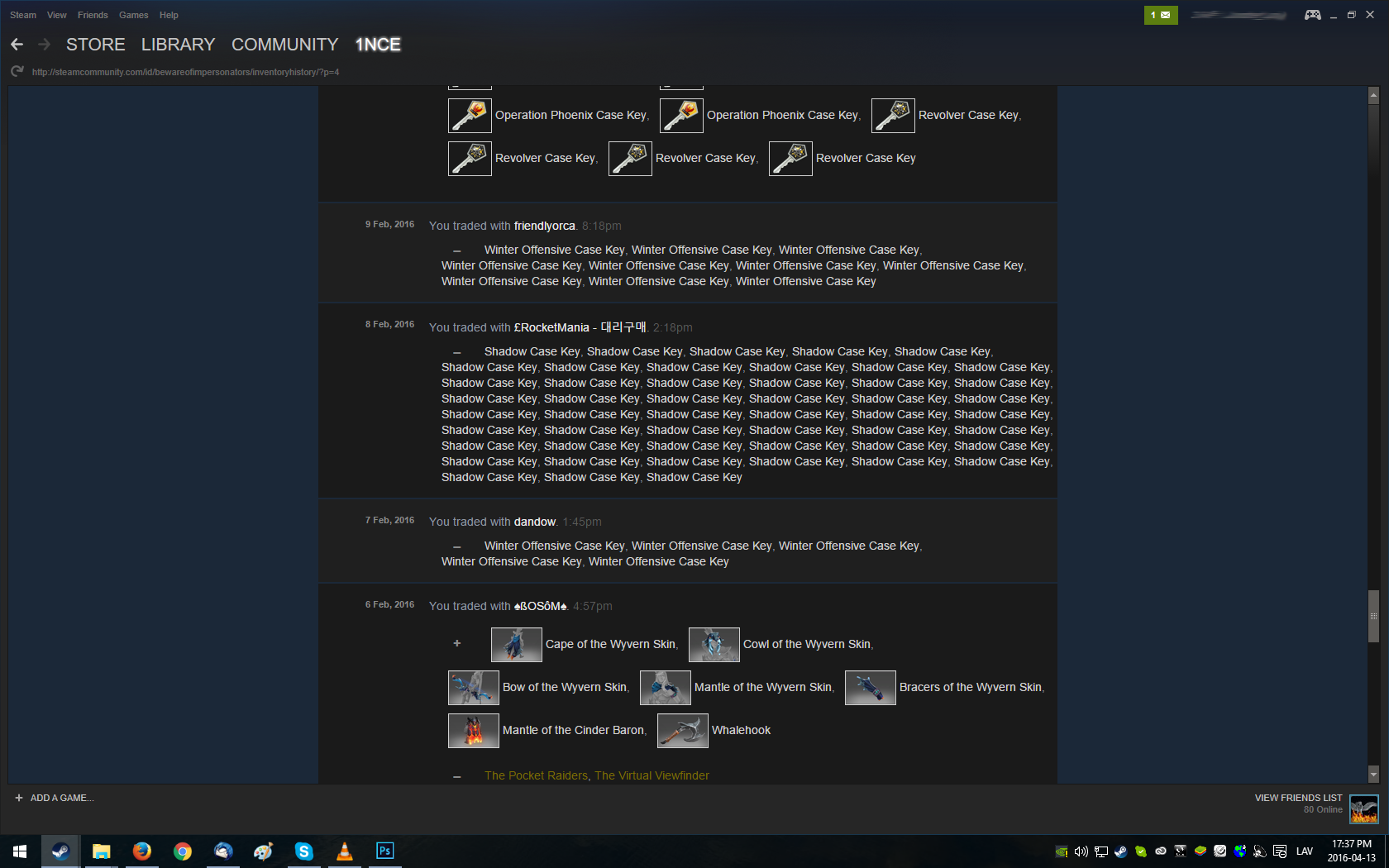Viewport: 1389px width, 868px height.
Task: Click View Friends List
Action: [x=1298, y=798]
